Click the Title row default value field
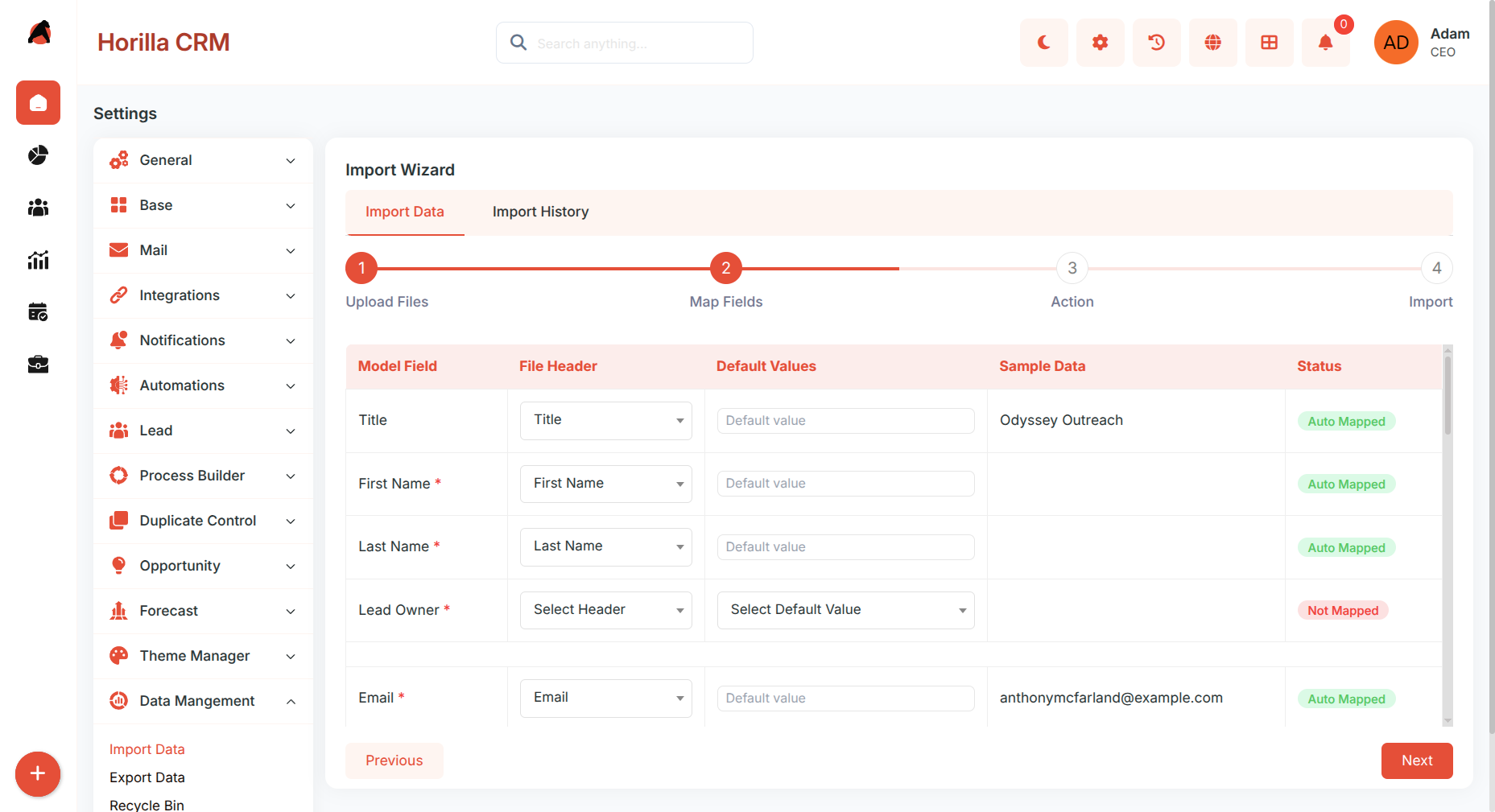The image size is (1495, 812). click(846, 421)
